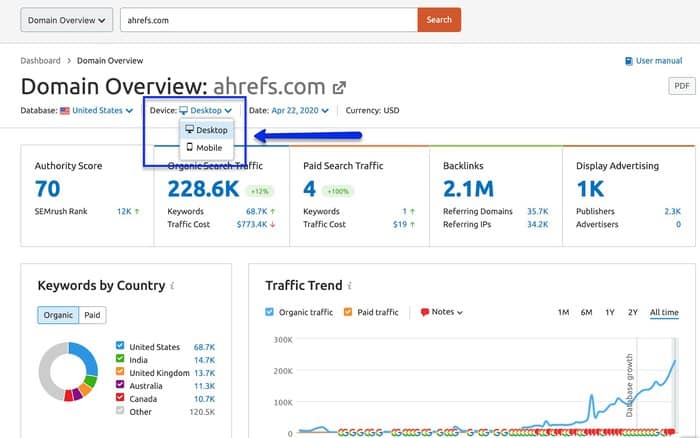Screen dimensions: 700x438
Task: Expand the Notes dropdown
Action: [x=447, y=312]
